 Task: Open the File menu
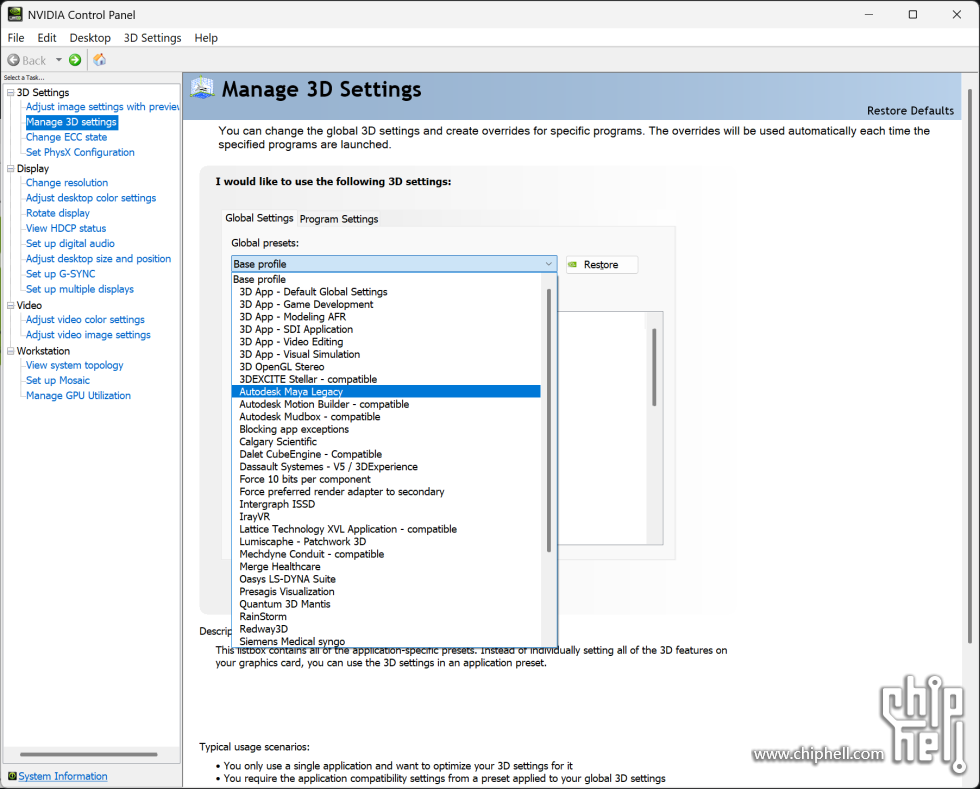coord(16,38)
